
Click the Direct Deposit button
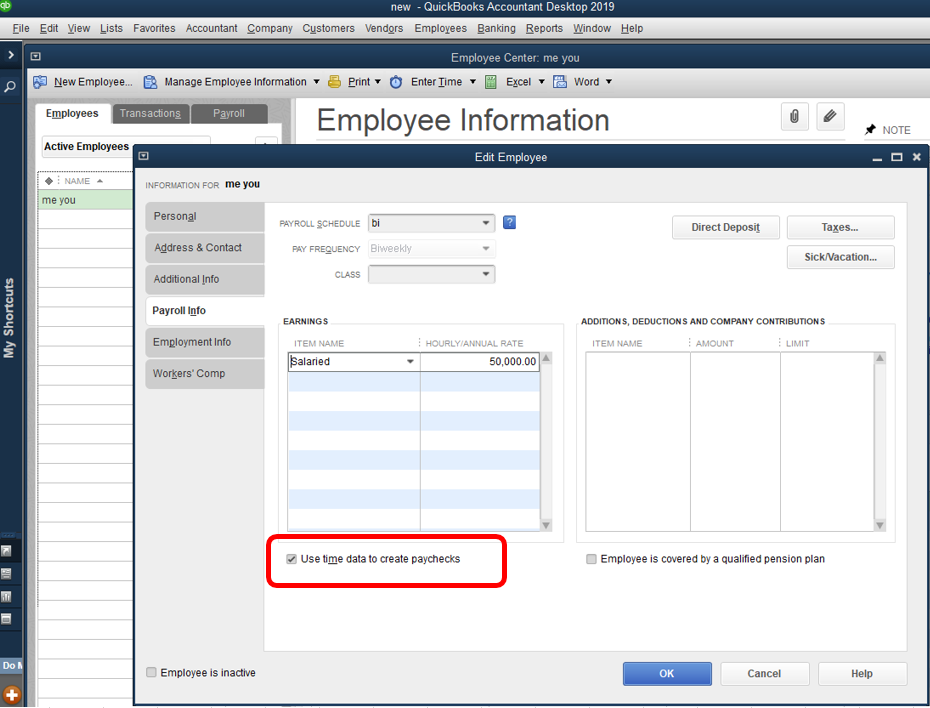coord(725,227)
